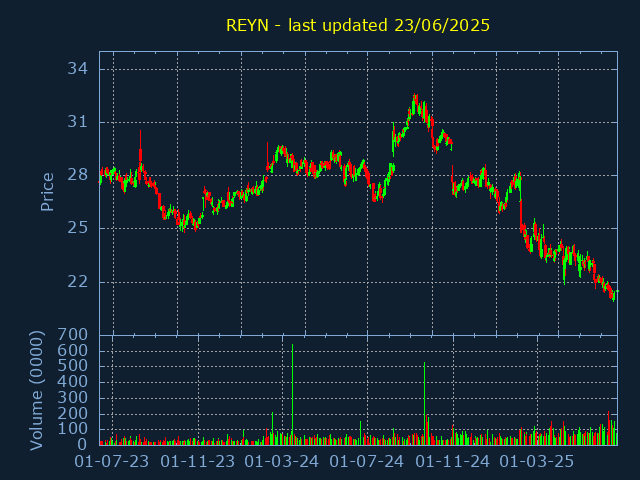Image resolution: width=640 pixels, height=480 pixels.
Task: Click the green volume spike reaching above 500
Action: click(x=424, y=403)
